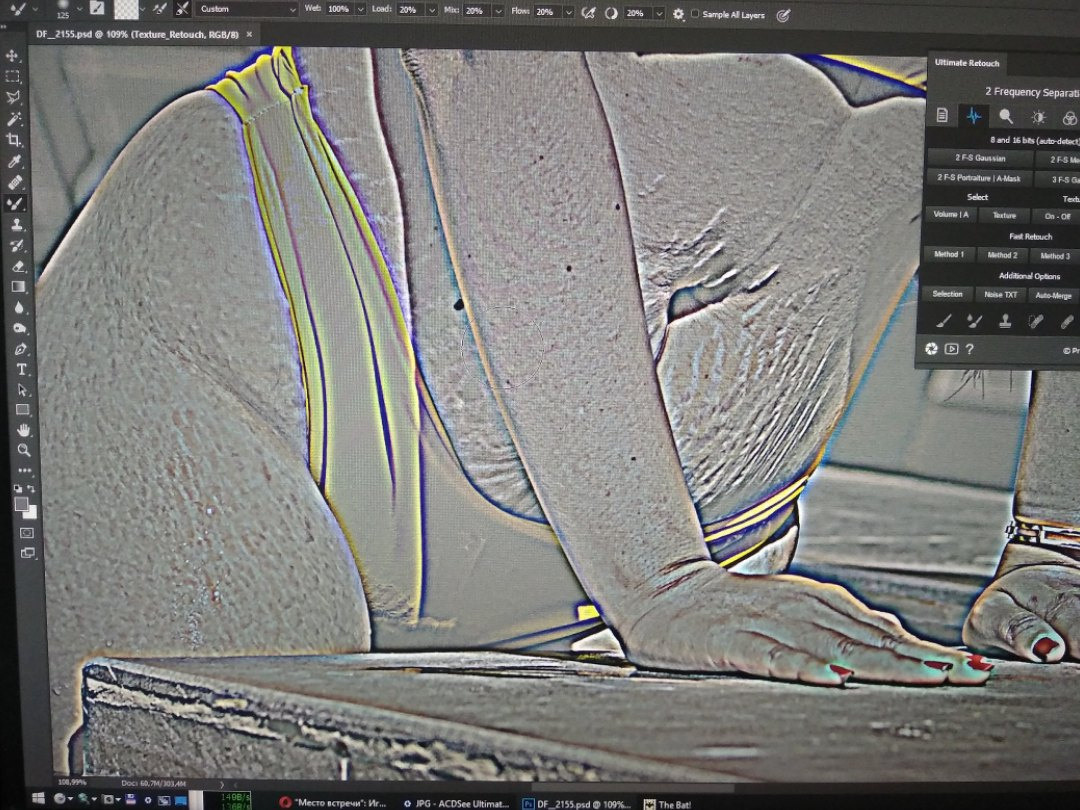Open the Custom brush preset dropdown
This screenshot has width=1080, height=810.
click(248, 9)
